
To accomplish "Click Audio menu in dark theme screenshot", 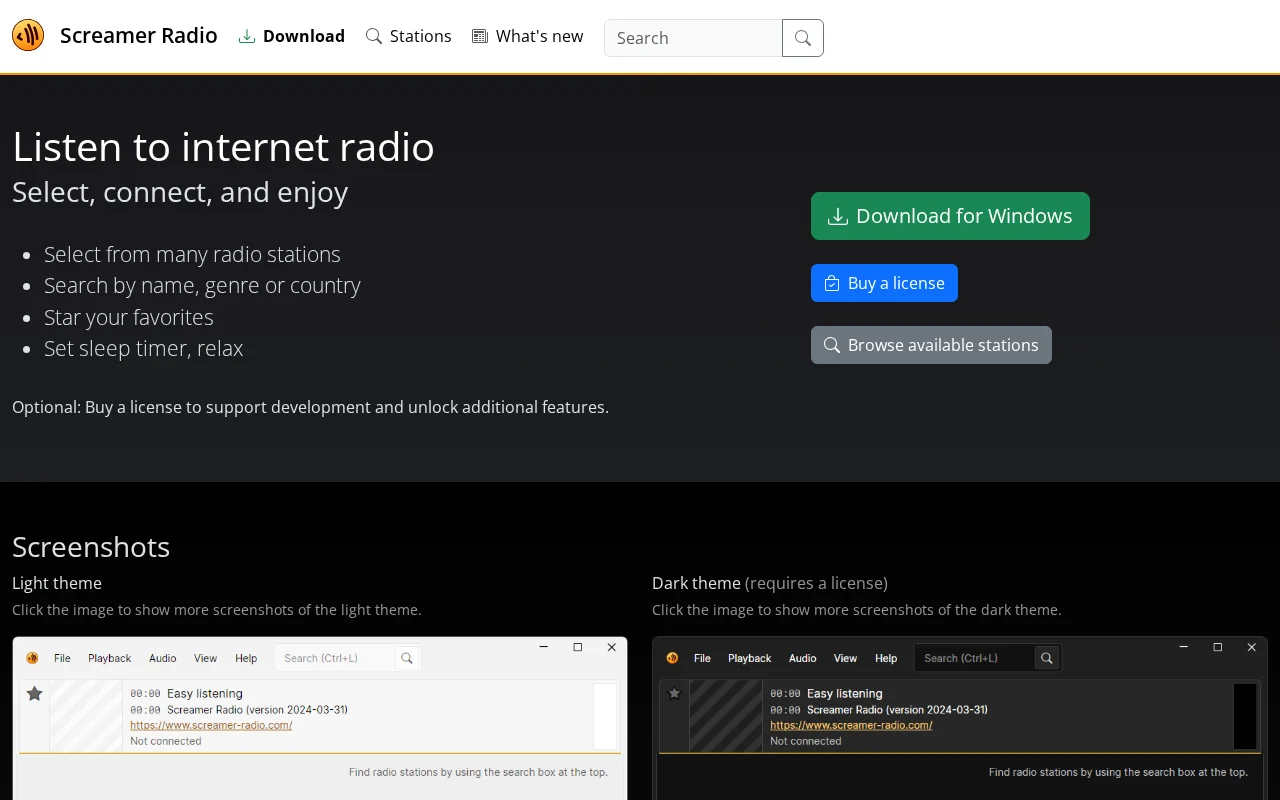I will 803,658.
